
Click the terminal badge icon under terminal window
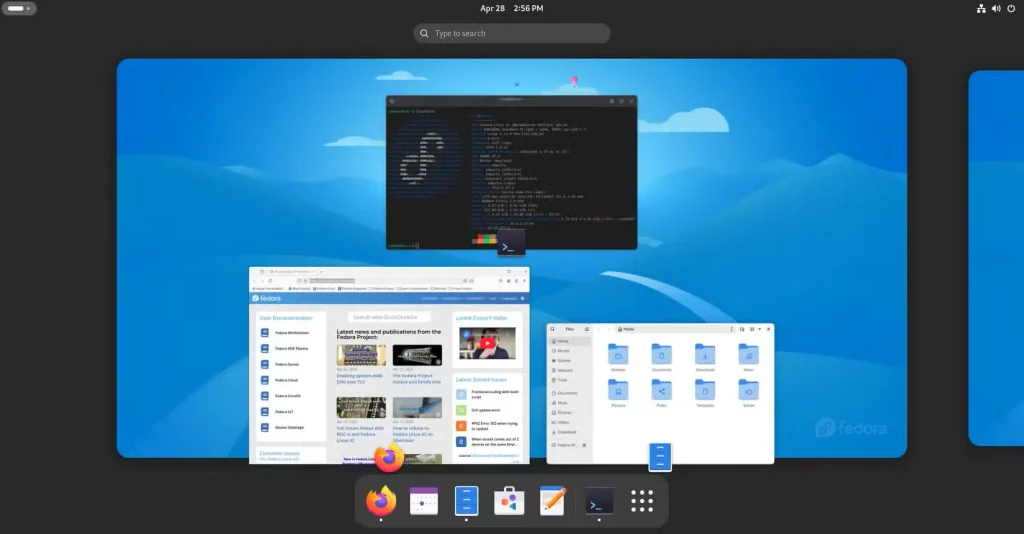tap(511, 245)
